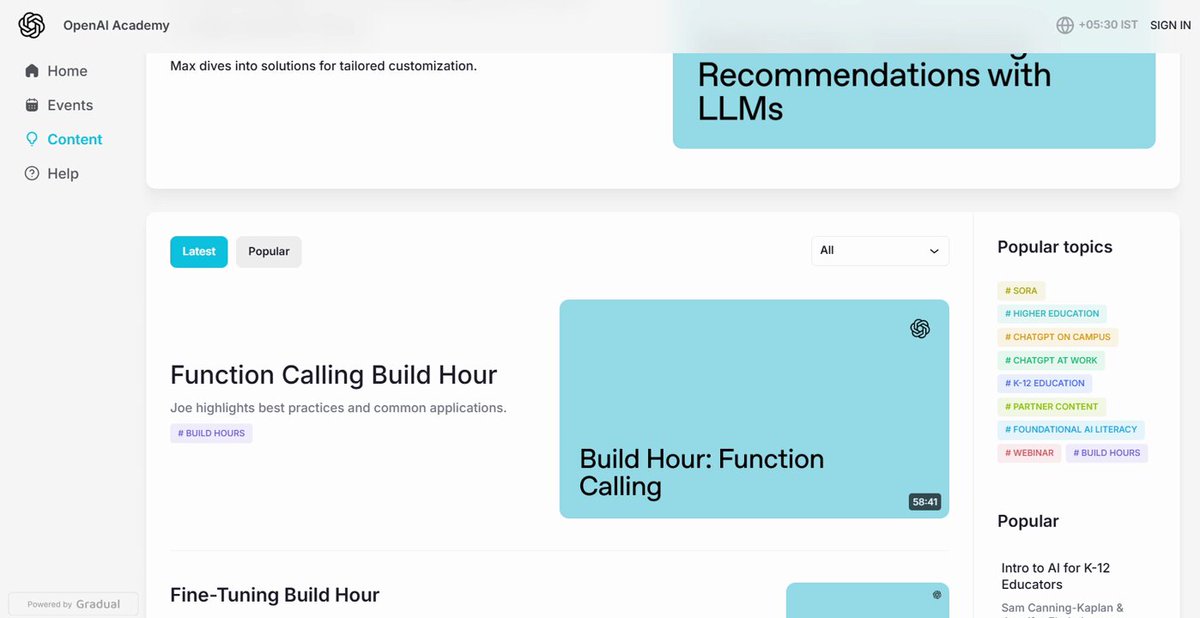Click 'Max dives into solutions' description text
Viewport: 1200px width, 618px height.
click(323, 66)
